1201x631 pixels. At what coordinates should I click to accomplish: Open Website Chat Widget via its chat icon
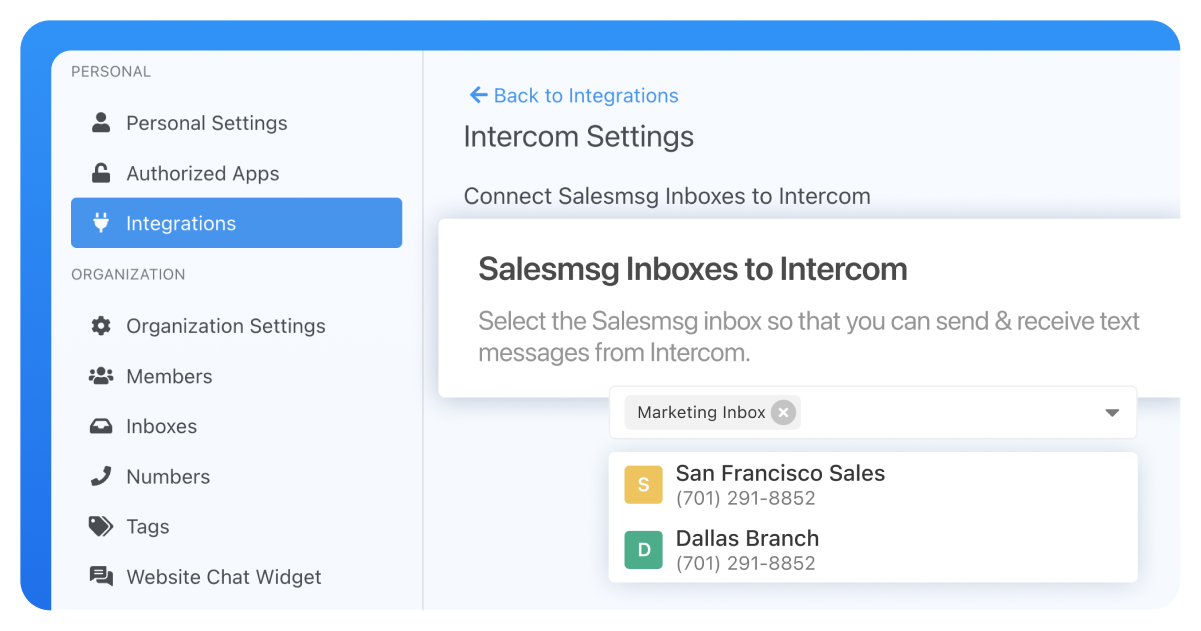pyautogui.click(x=101, y=576)
